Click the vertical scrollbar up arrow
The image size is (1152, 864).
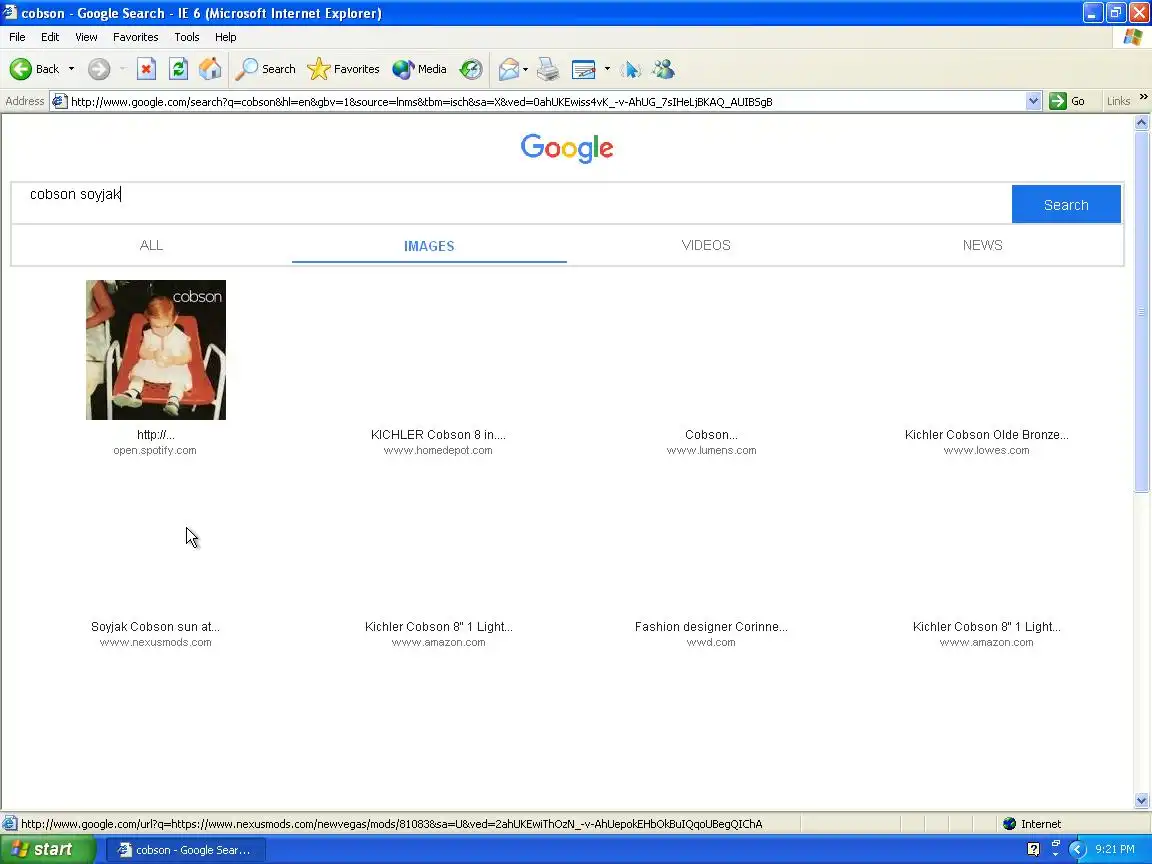coord(1141,123)
